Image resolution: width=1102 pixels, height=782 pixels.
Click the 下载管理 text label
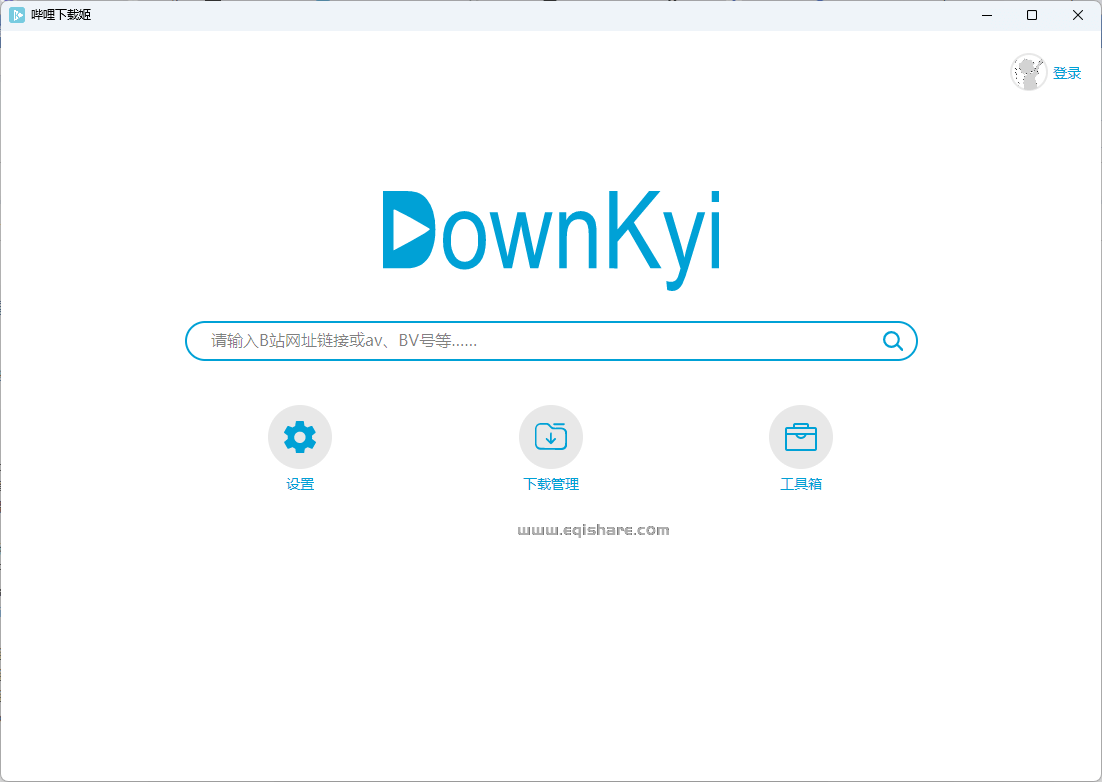tap(550, 483)
